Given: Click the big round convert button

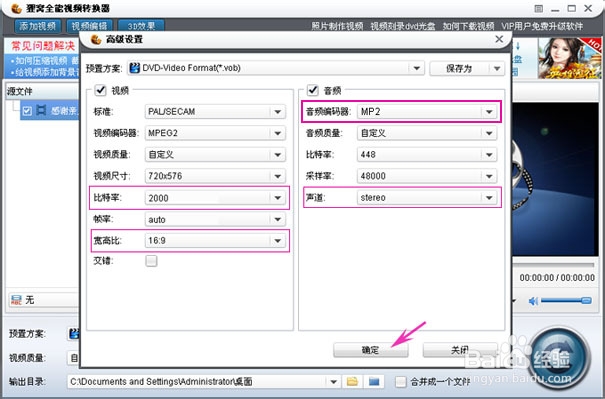Looking at the screenshot, I should 558,358.
